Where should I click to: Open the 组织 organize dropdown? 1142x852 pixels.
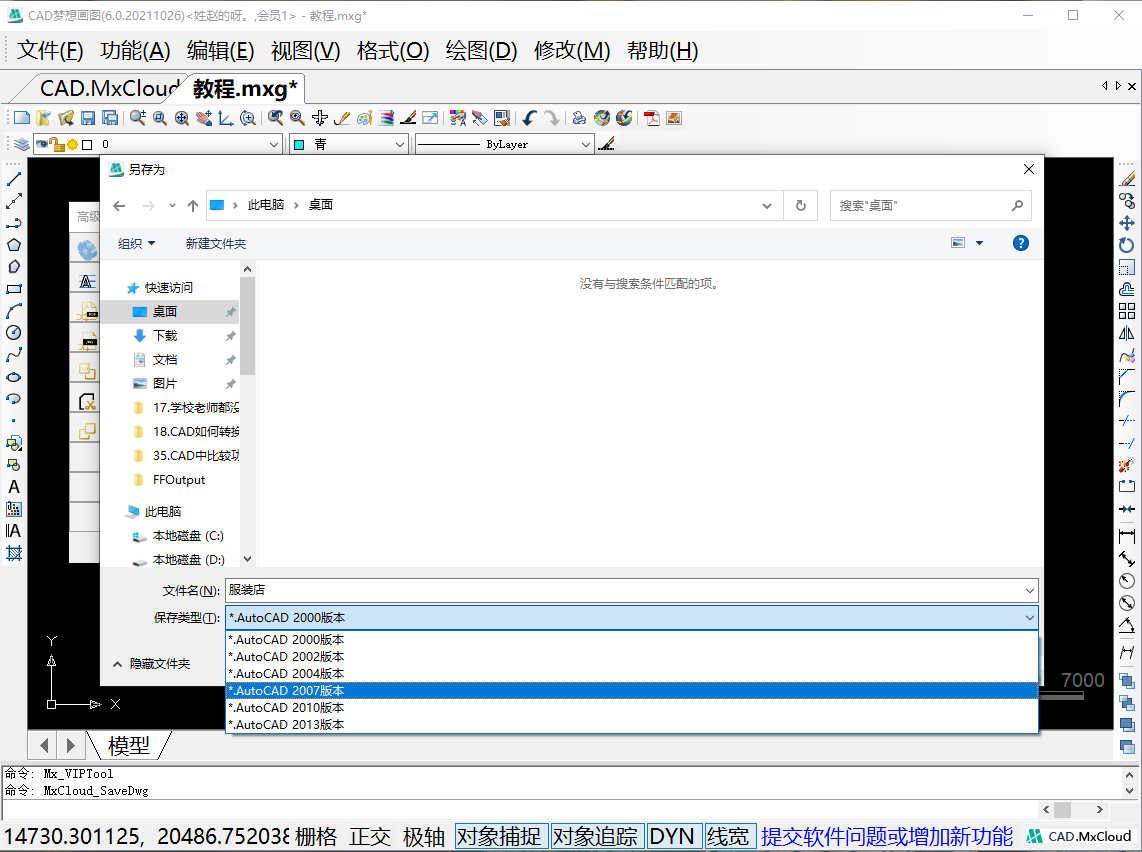point(136,243)
